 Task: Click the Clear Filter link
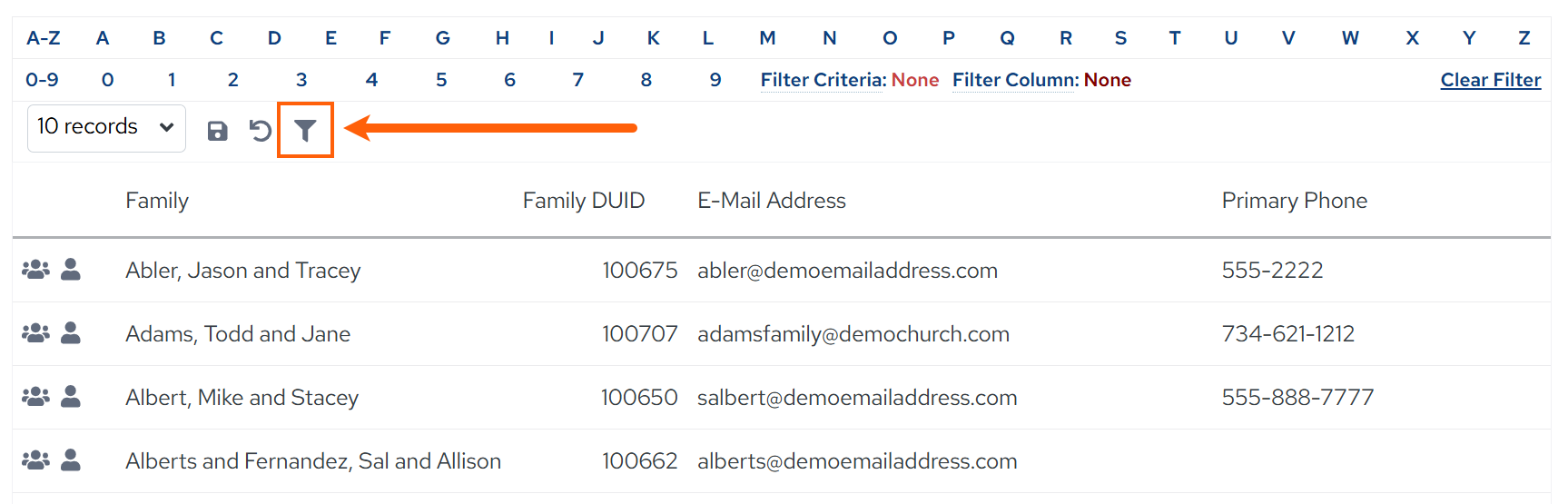pos(1491,80)
